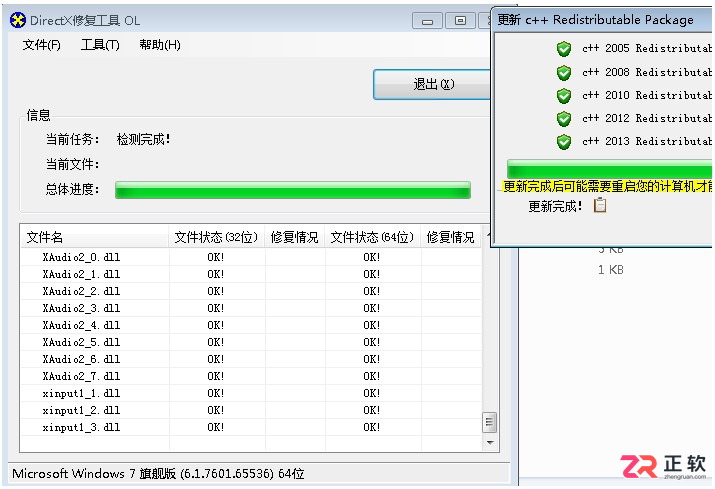The image size is (715, 489).
Task: Click the first 修复情况 column header after 32位
Action: 295,237
